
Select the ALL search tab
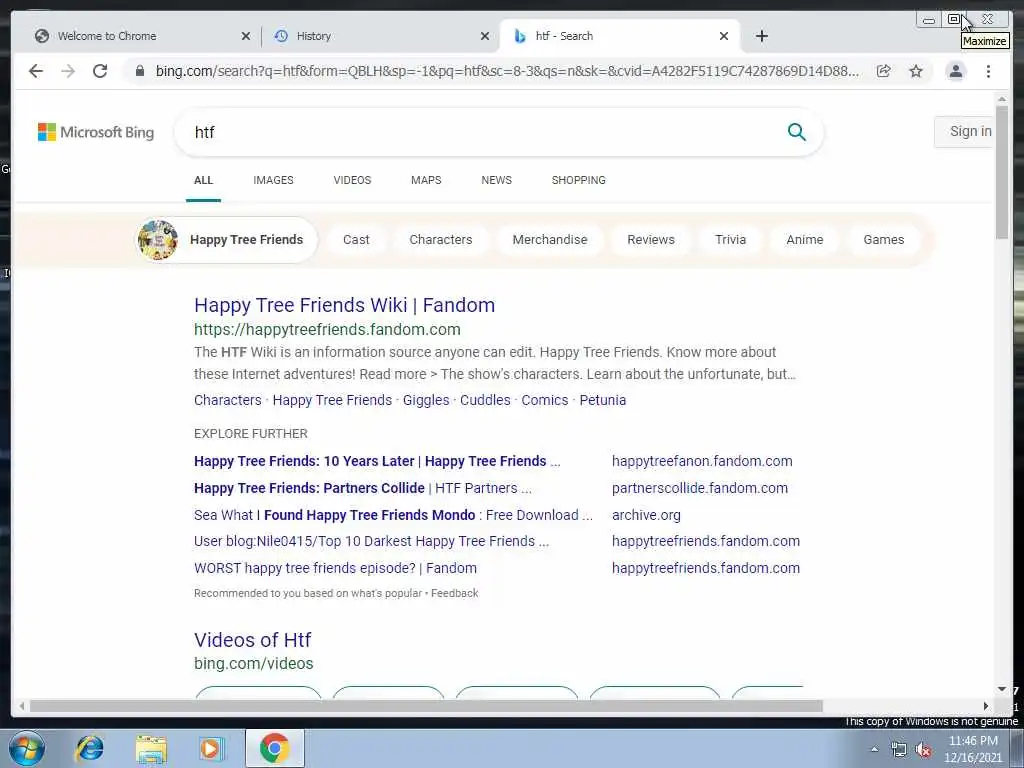pos(203,180)
